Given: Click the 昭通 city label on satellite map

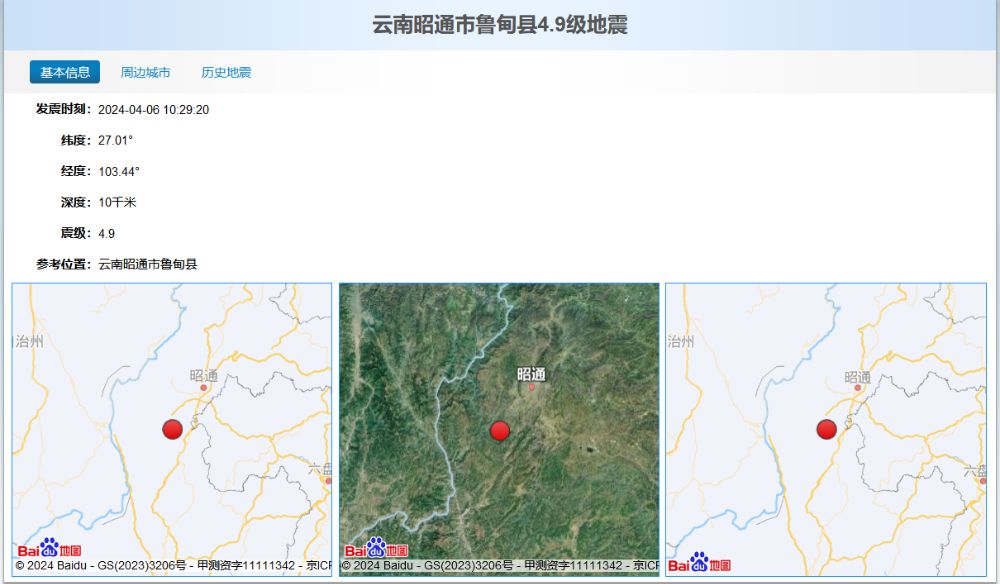Looking at the screenshot, I should tap(531, 374).
